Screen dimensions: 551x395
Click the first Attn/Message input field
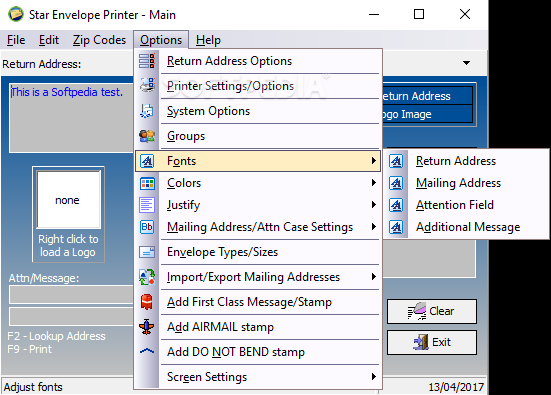[71, 294]
